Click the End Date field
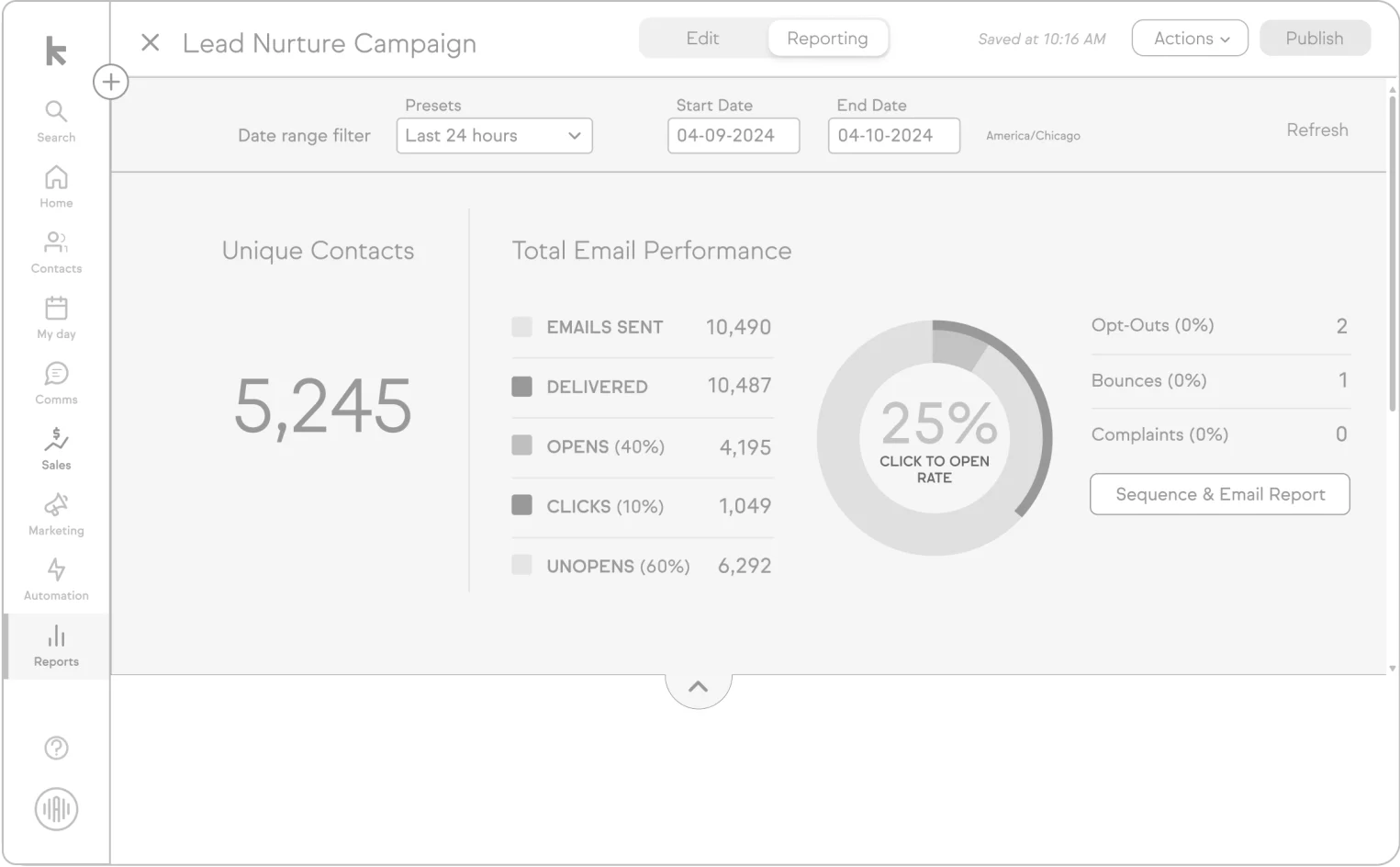Viewport: 1400px width, 867px height. coord(894,136)
